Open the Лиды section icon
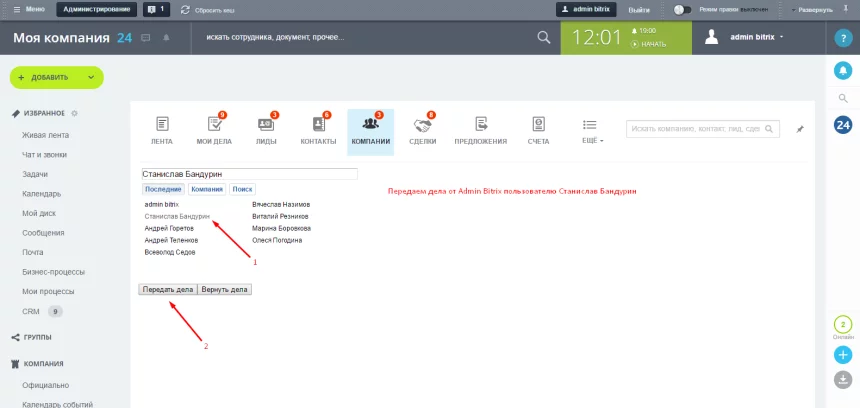This screenshot has width=860, height=408. tap(266, 125)
